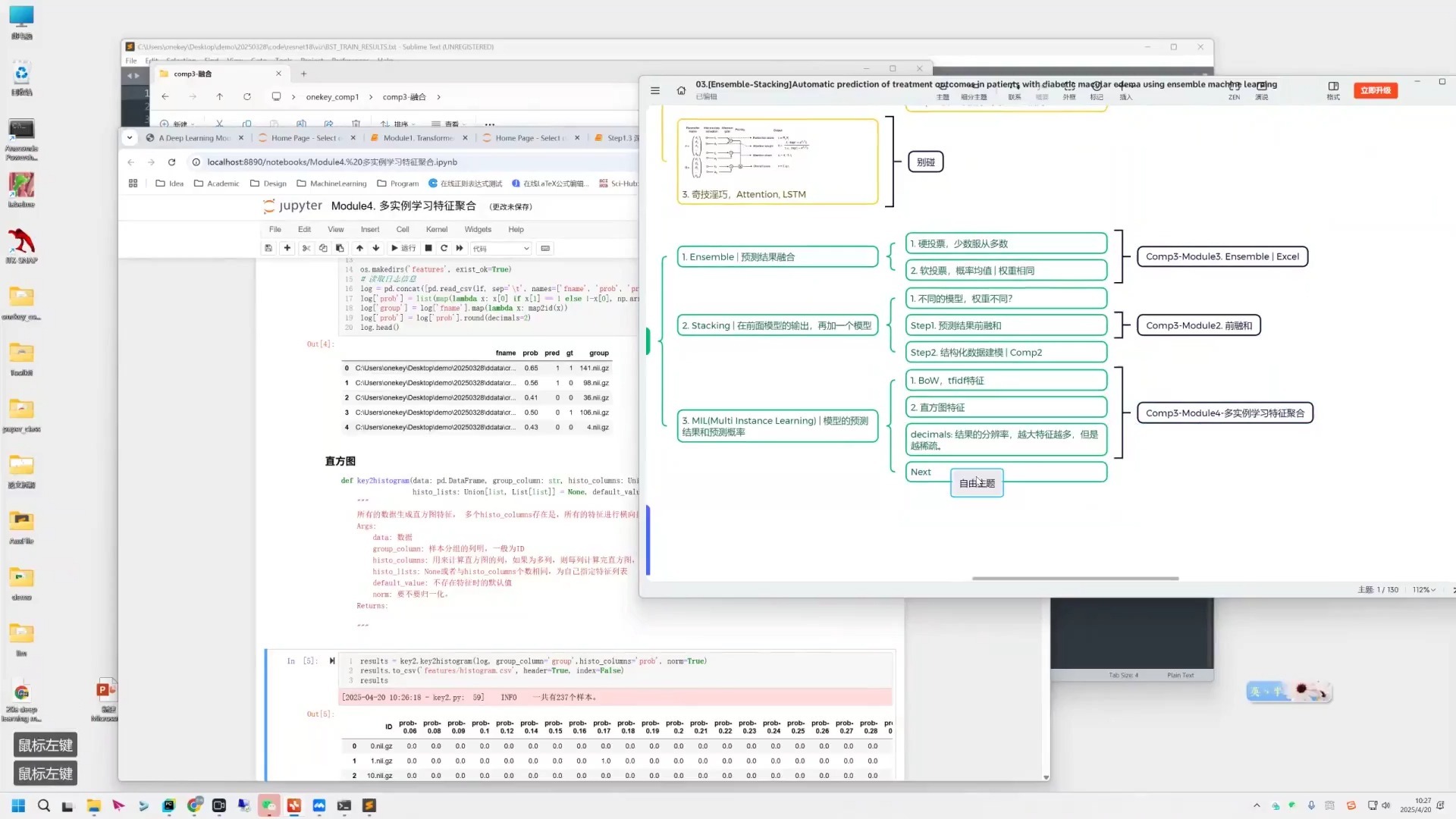Show hidden system tray icons chevron

tap(1257, 805)
